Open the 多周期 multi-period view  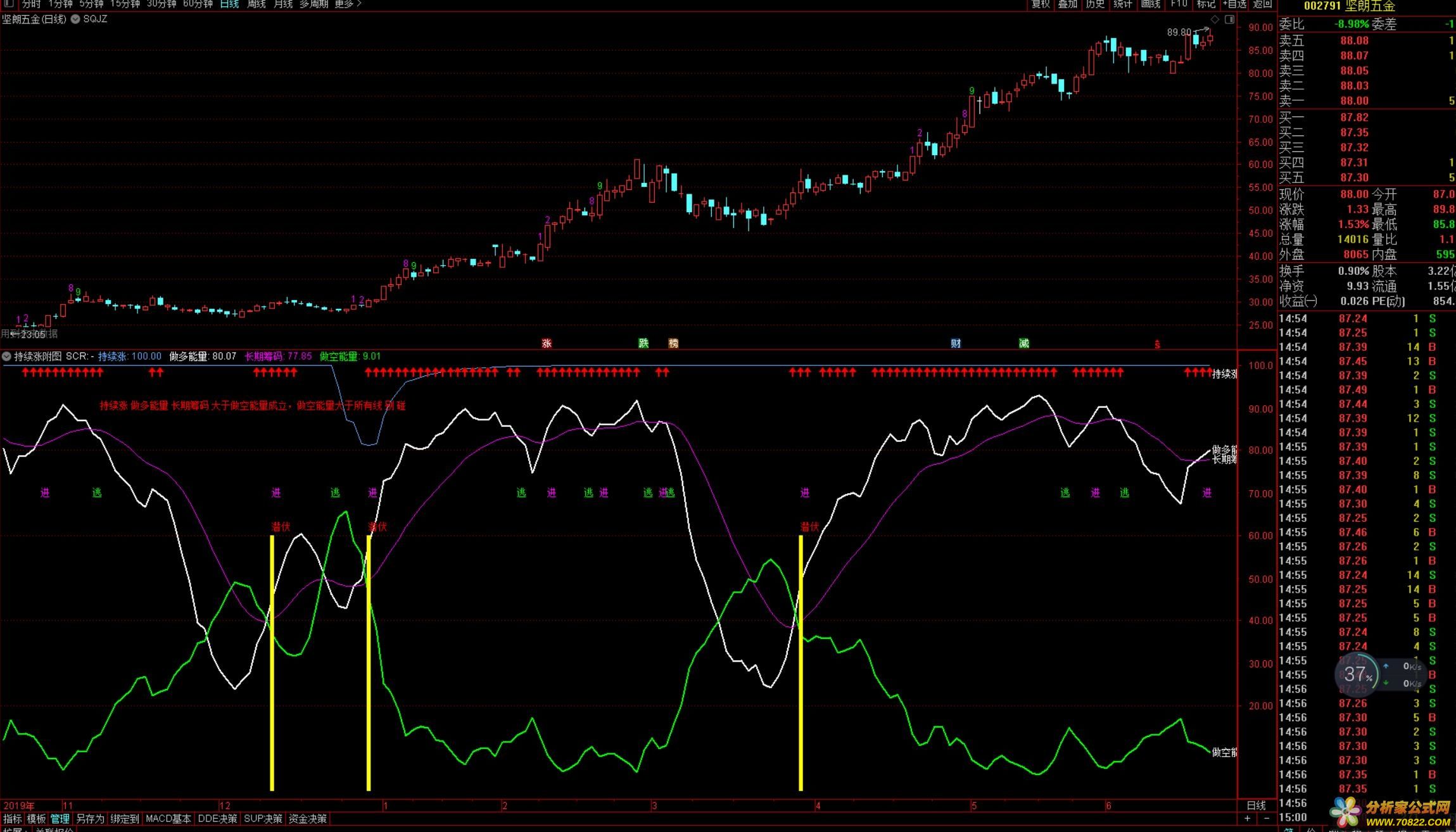pyautogui.click(x=313, y=4)
